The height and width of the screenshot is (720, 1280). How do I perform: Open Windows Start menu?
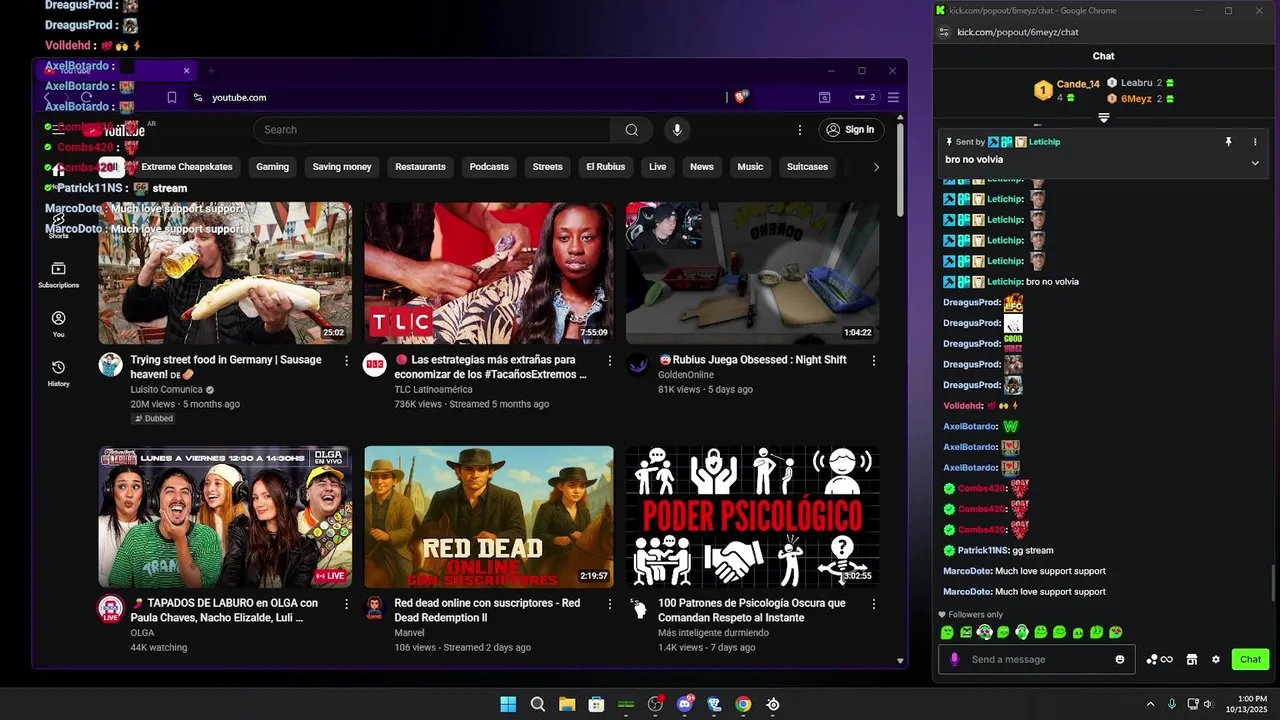click(508, 704)
